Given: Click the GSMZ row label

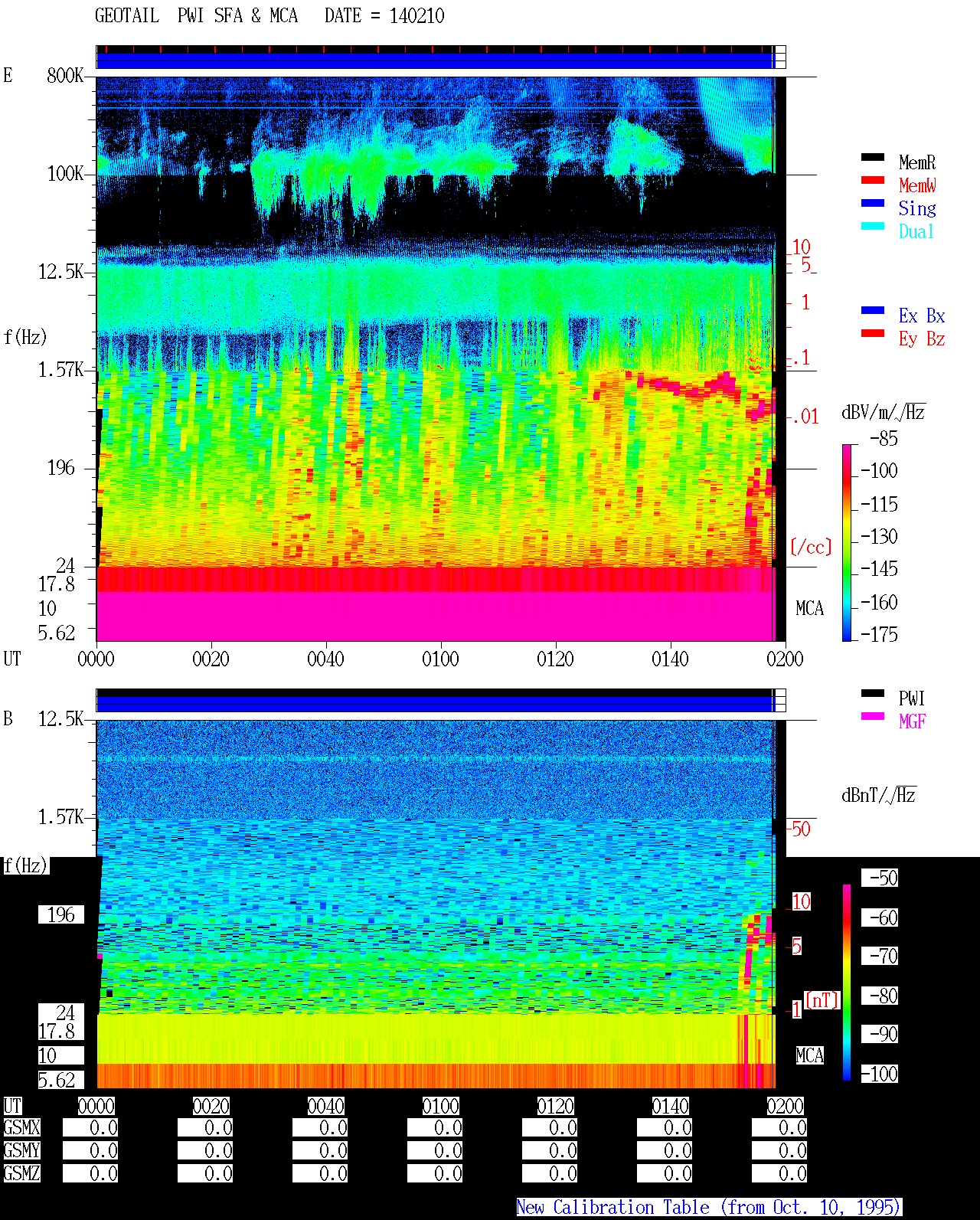Looking at the screenshot, I should (x=21, y=1173).
